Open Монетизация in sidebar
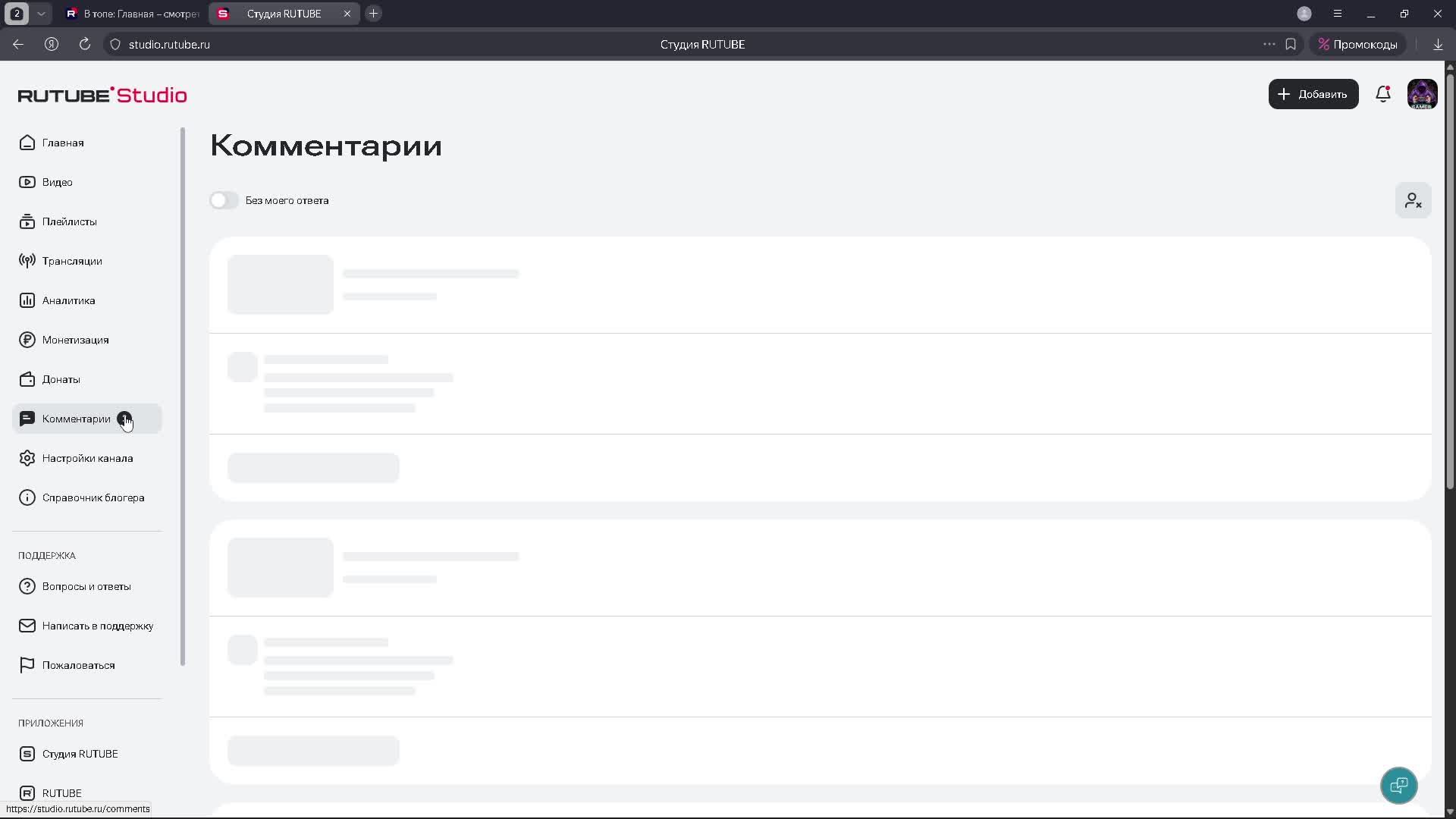The height and width of the screenshot is (819, 1456). point(75,340)
